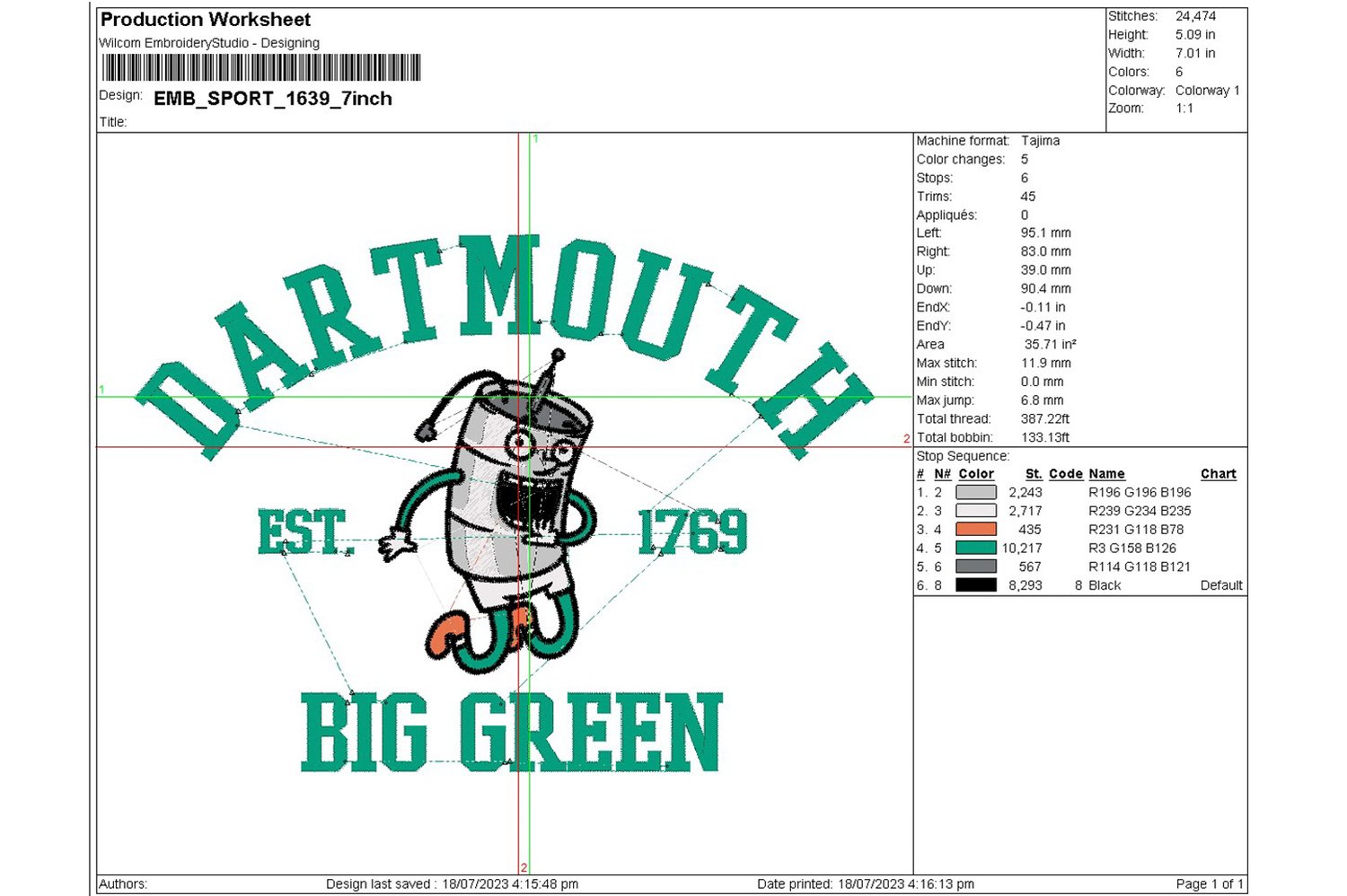Select the 'Colorway 1' value
The width and height of the screenshot is (1347, 896).
pos(1208,91)
